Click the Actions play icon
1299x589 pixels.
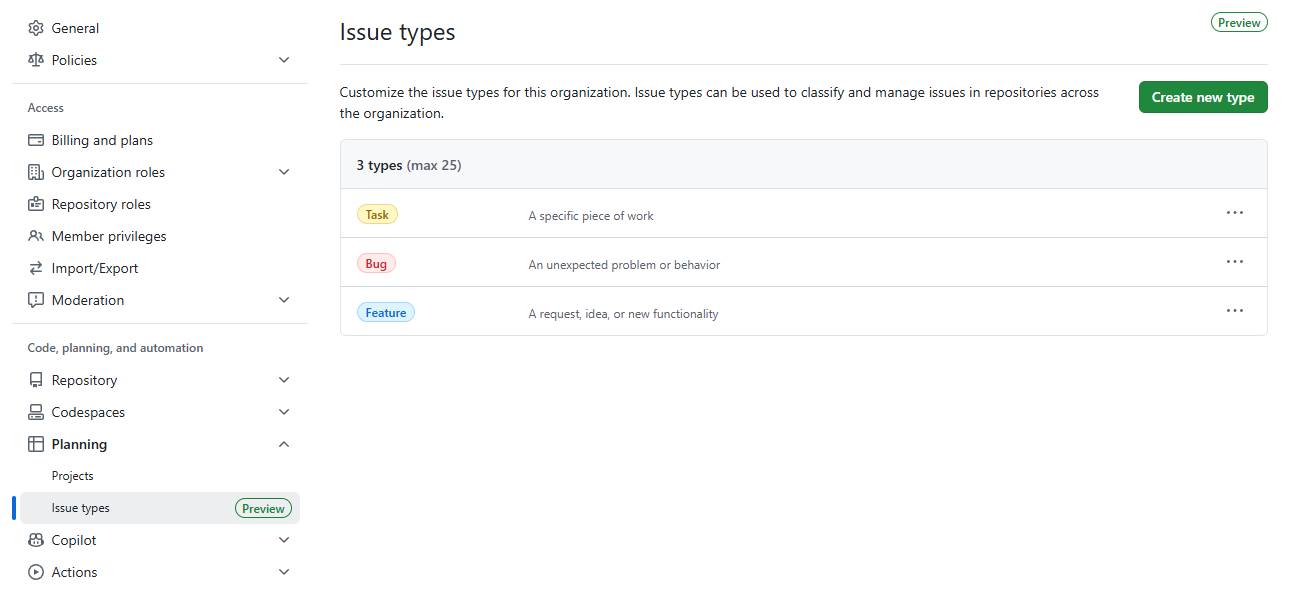click(35, 571)
